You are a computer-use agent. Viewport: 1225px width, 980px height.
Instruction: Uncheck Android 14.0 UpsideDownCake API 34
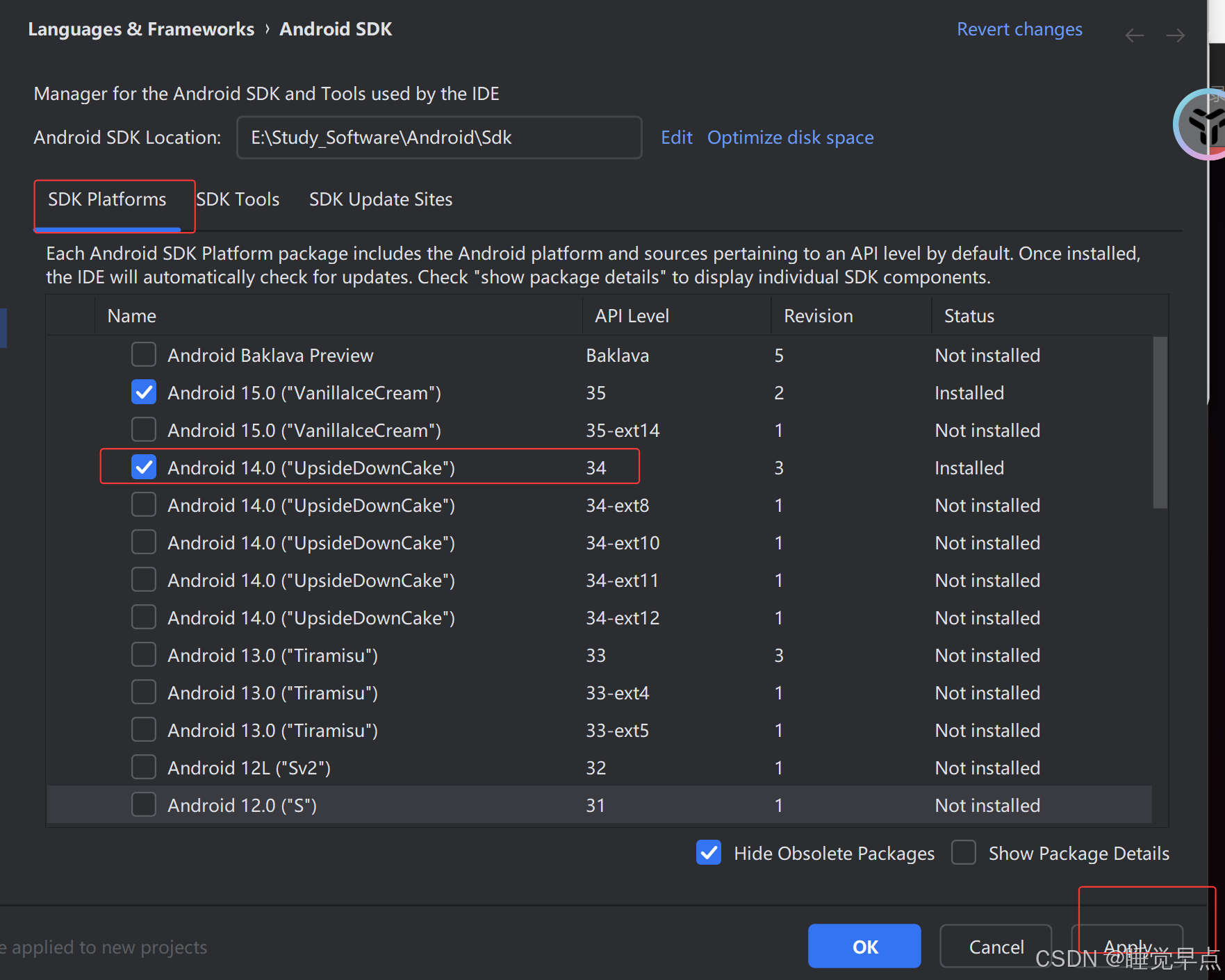[143, 467]
